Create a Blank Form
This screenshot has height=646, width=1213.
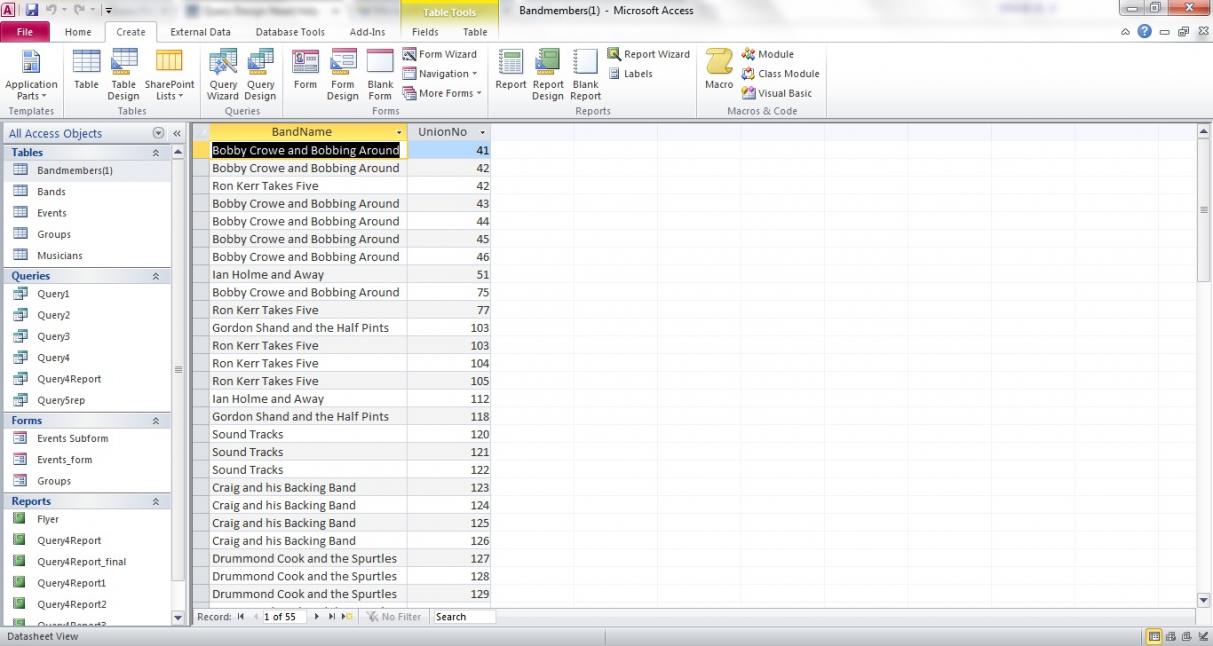380,74
